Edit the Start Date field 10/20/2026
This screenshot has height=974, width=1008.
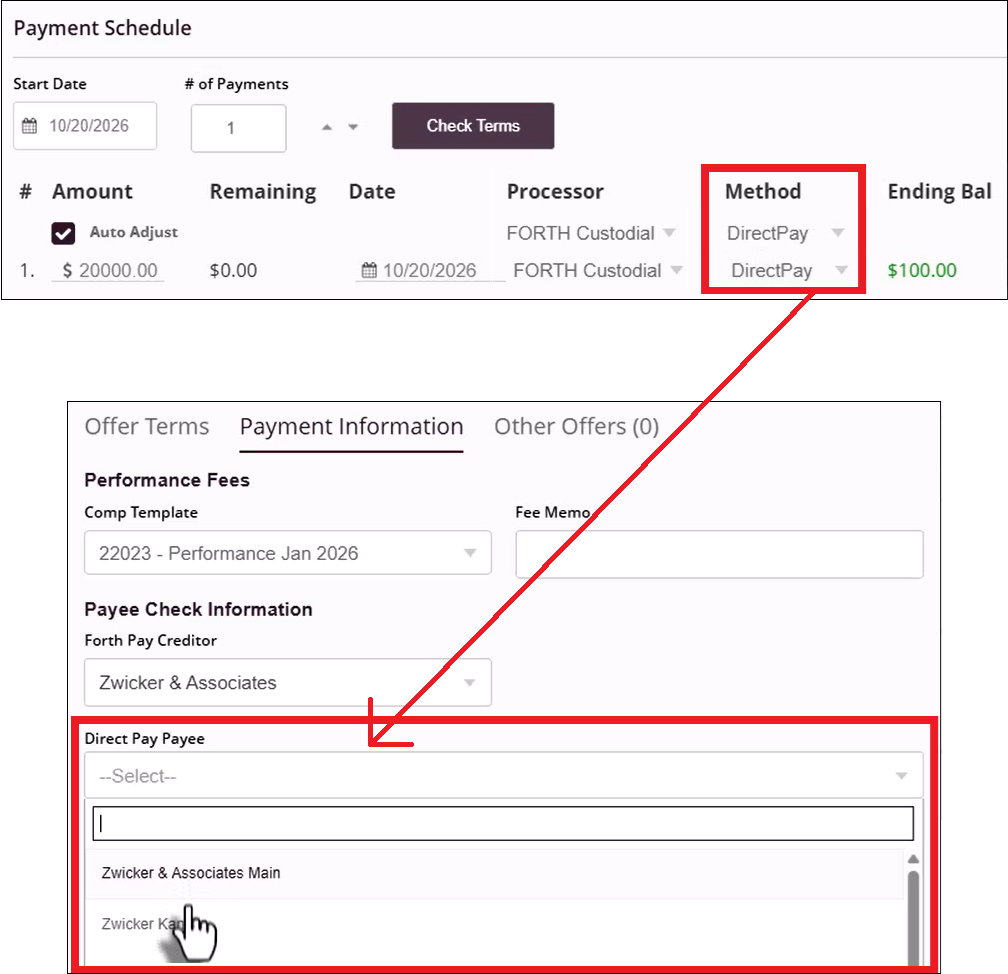coord(85,126)
